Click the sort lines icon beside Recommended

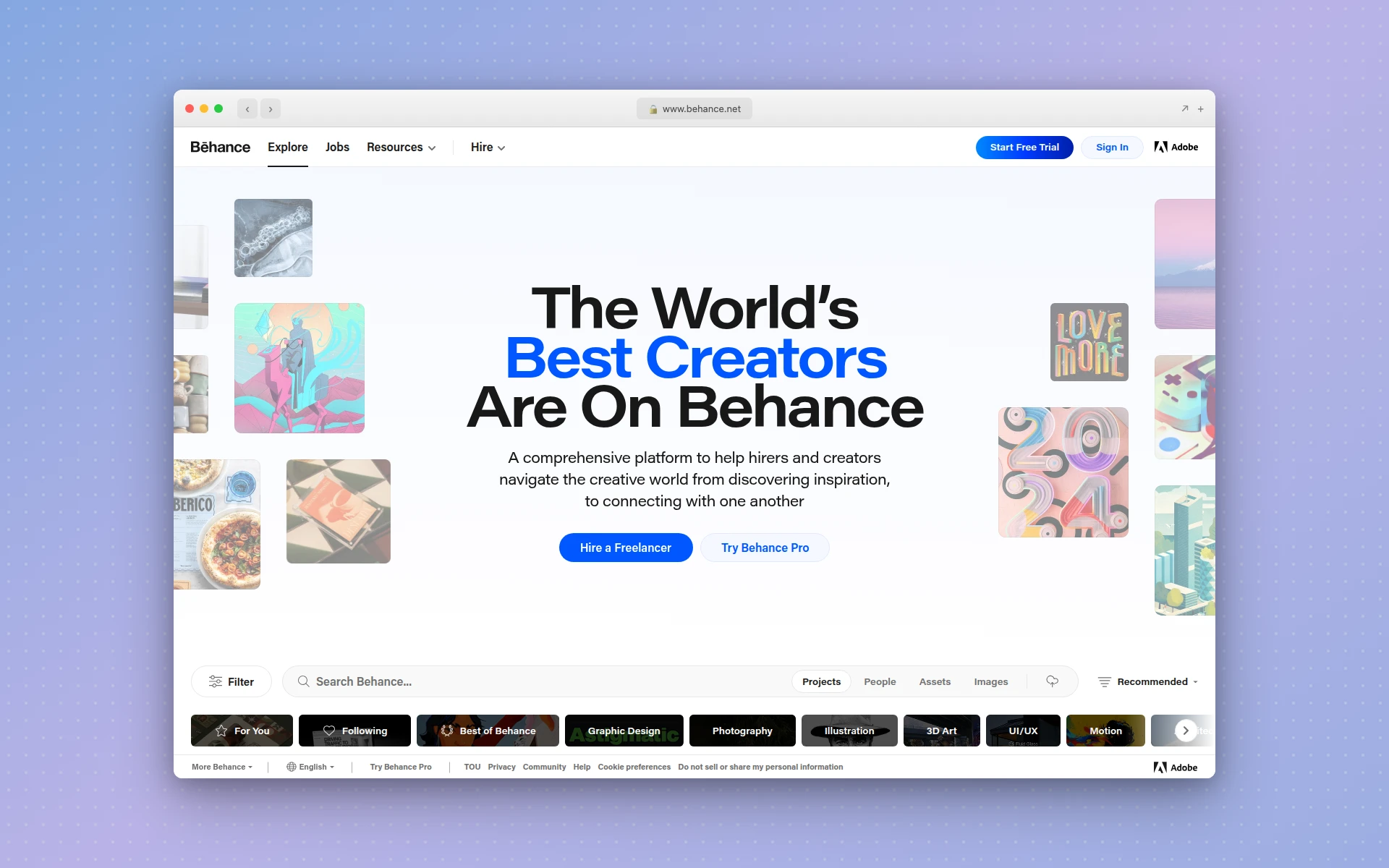tap(1105, 681)
